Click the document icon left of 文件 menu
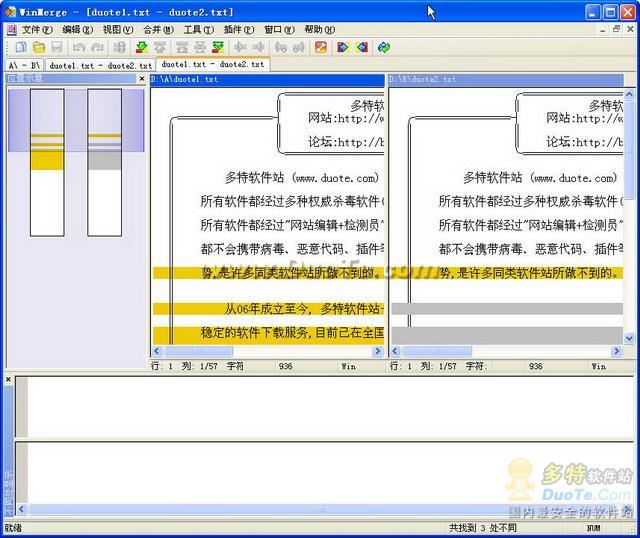The height and width of the screenshot is (538, 640). tap(11, 29)
